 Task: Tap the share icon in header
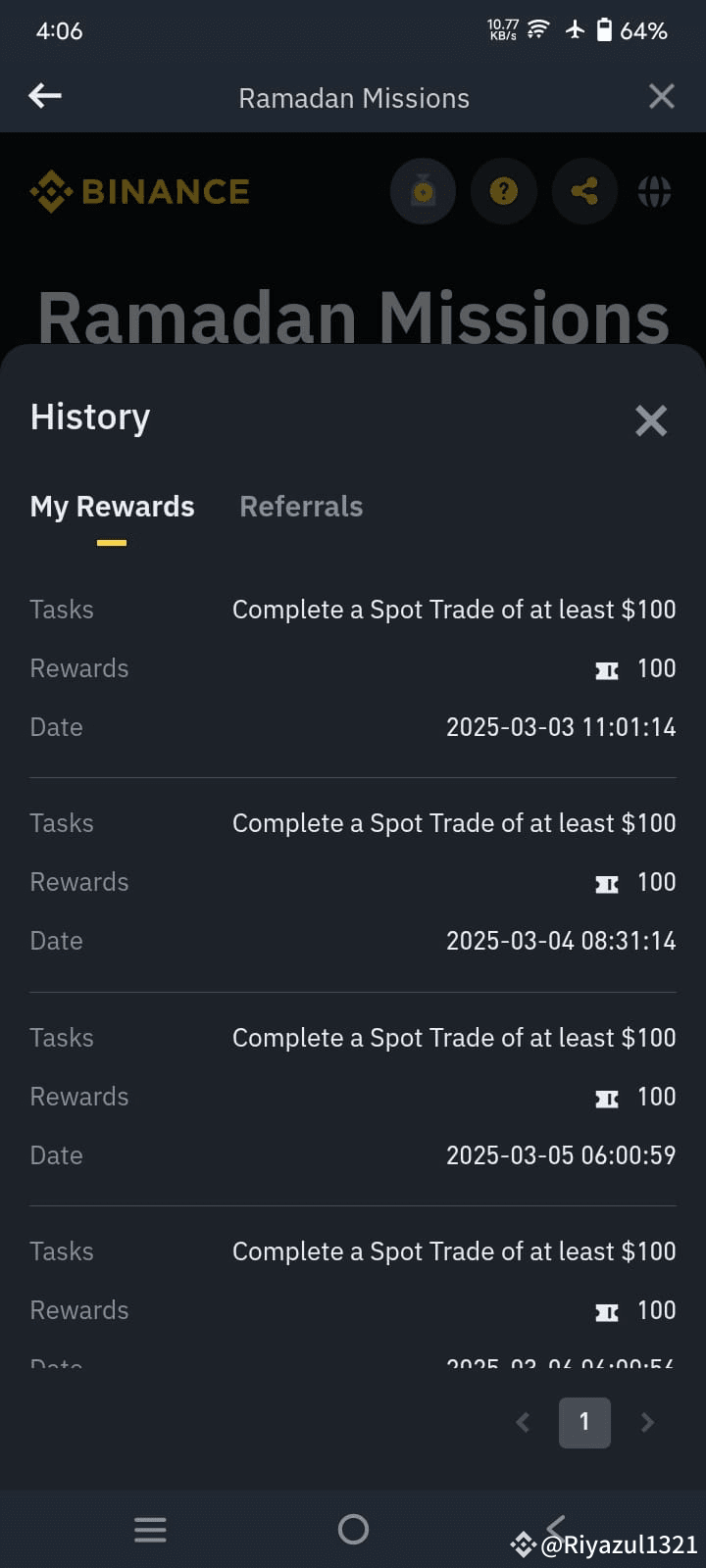pyautogui.click(x=584, y=191)
